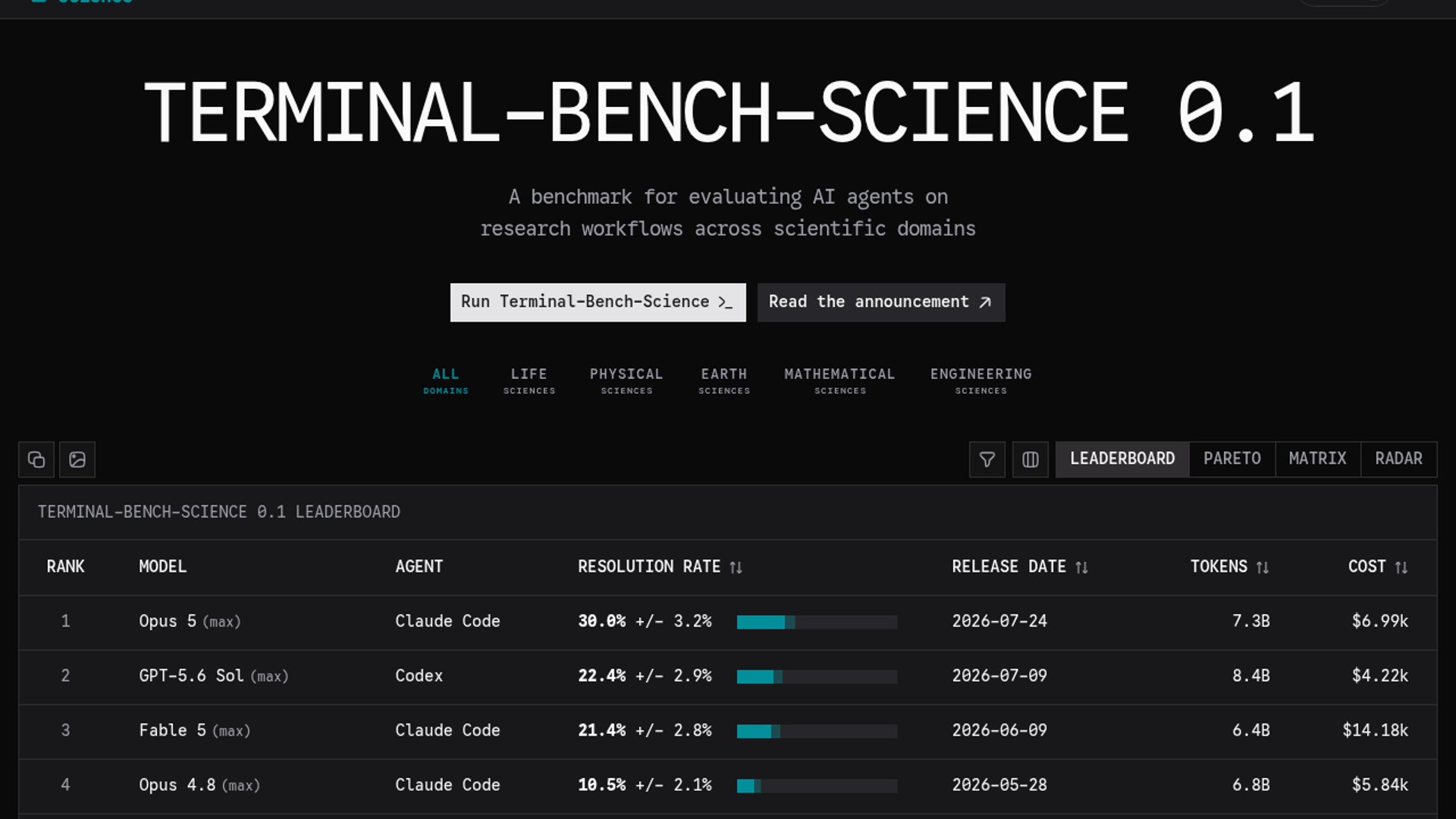Click the $5.84k cost value
1456x819 pixels.
(x=1380, y=786)
